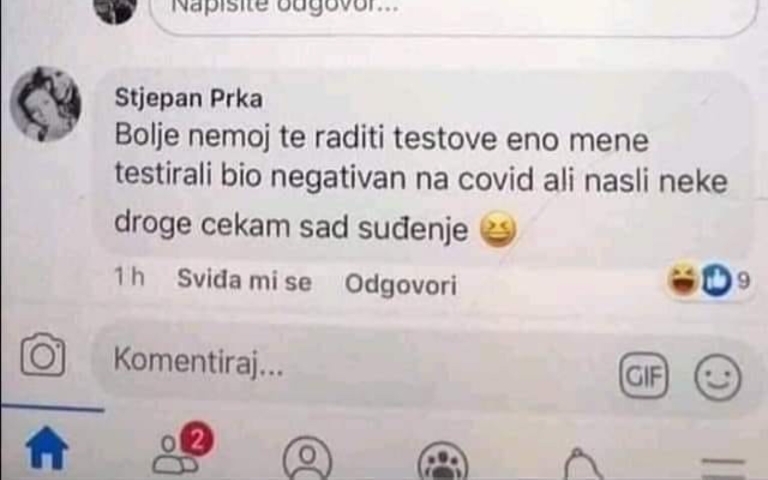Open the emoji smiley picker

click(x=718, y=378)
